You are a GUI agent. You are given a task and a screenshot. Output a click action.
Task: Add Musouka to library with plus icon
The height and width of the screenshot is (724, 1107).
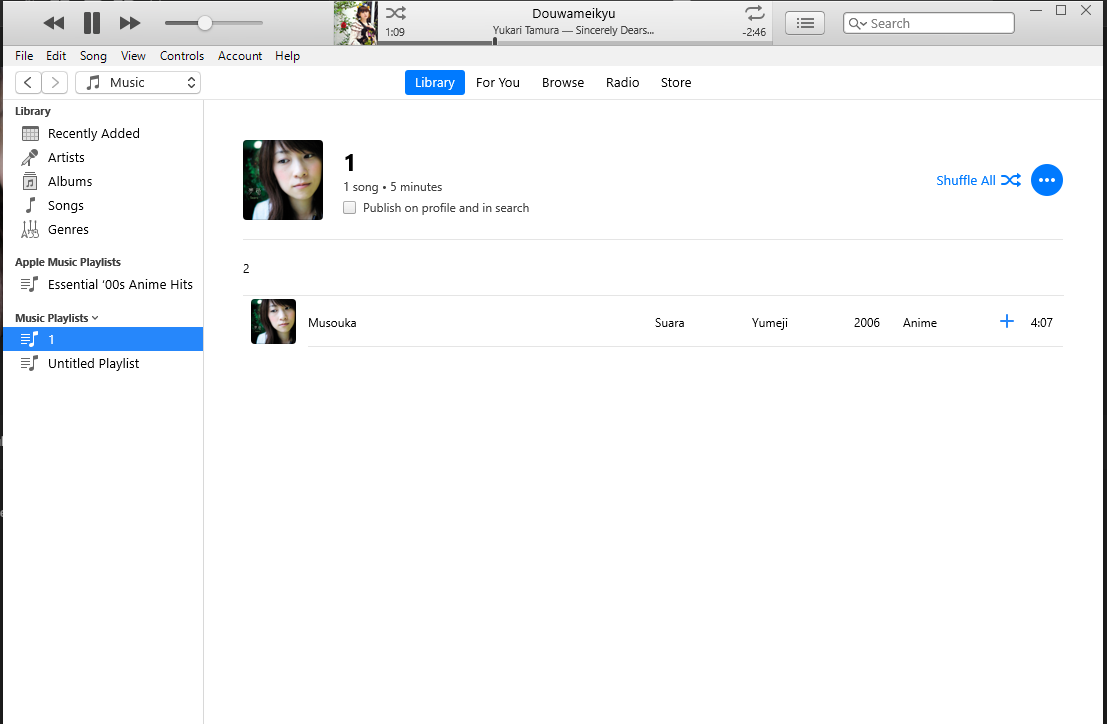1007,322
